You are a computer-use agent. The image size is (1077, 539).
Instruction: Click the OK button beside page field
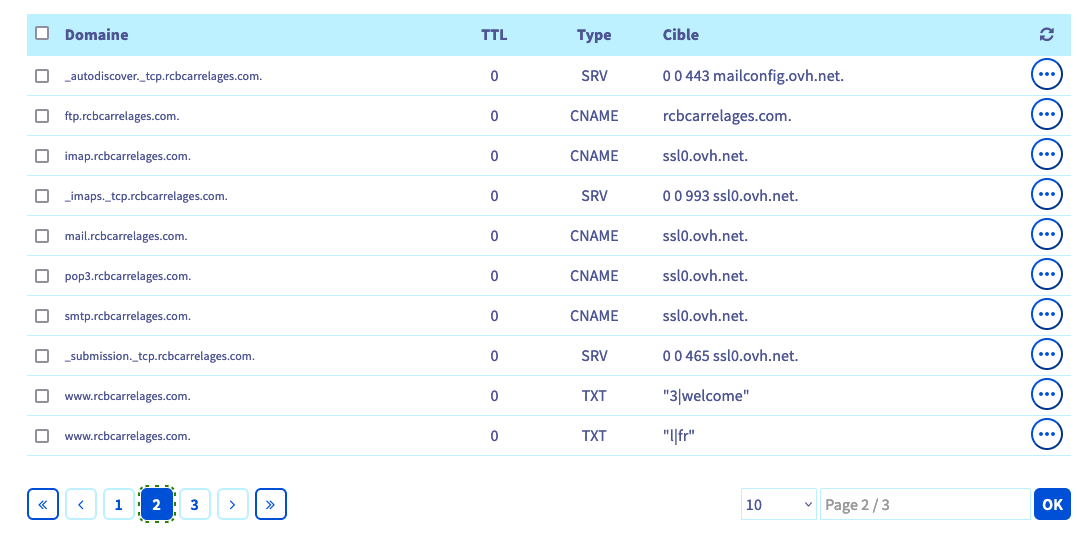[x=1052, y=505]
